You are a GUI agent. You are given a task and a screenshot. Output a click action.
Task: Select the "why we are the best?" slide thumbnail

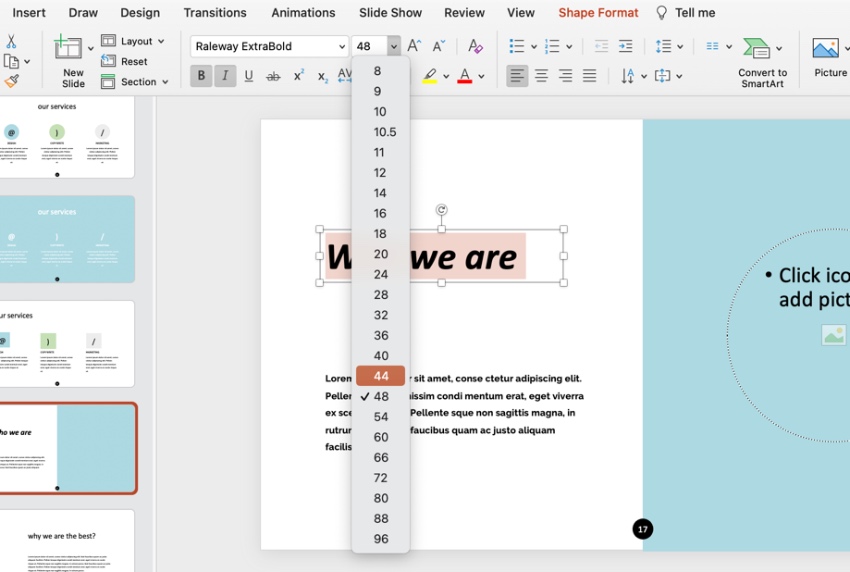tap(68, 540)
